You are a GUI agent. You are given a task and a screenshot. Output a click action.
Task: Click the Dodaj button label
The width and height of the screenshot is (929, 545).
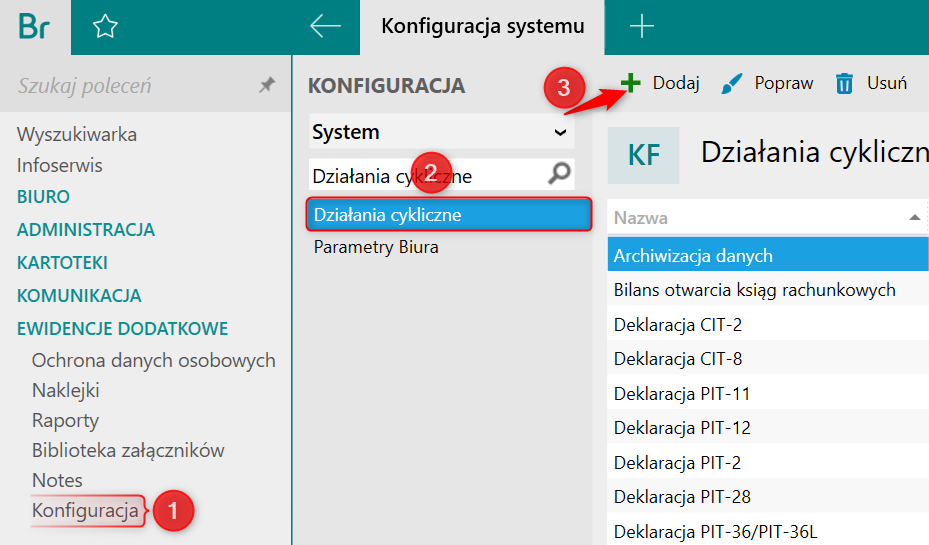[676, 83]
